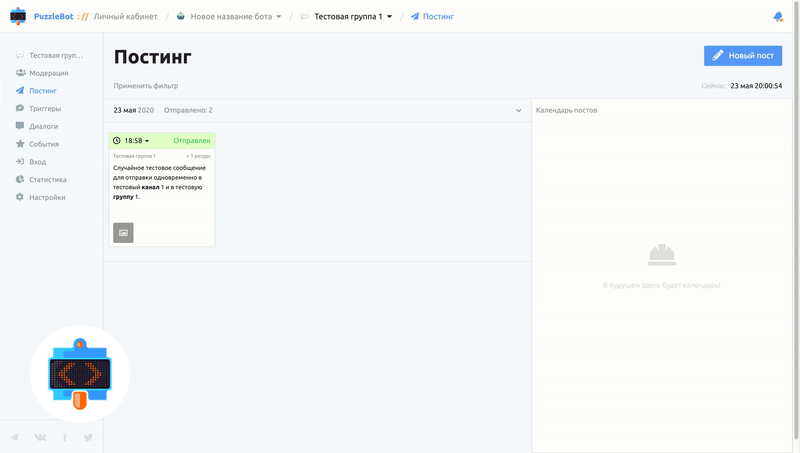Click the Отправлен status label

tap(192, 140)
